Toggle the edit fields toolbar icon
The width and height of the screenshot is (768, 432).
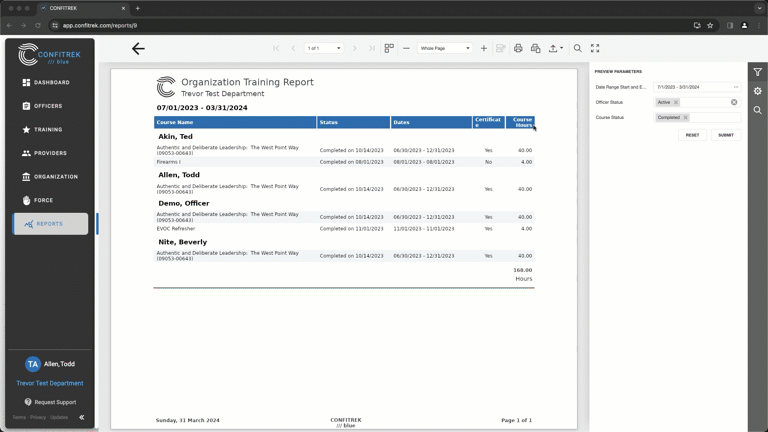[x=501, y=48]
